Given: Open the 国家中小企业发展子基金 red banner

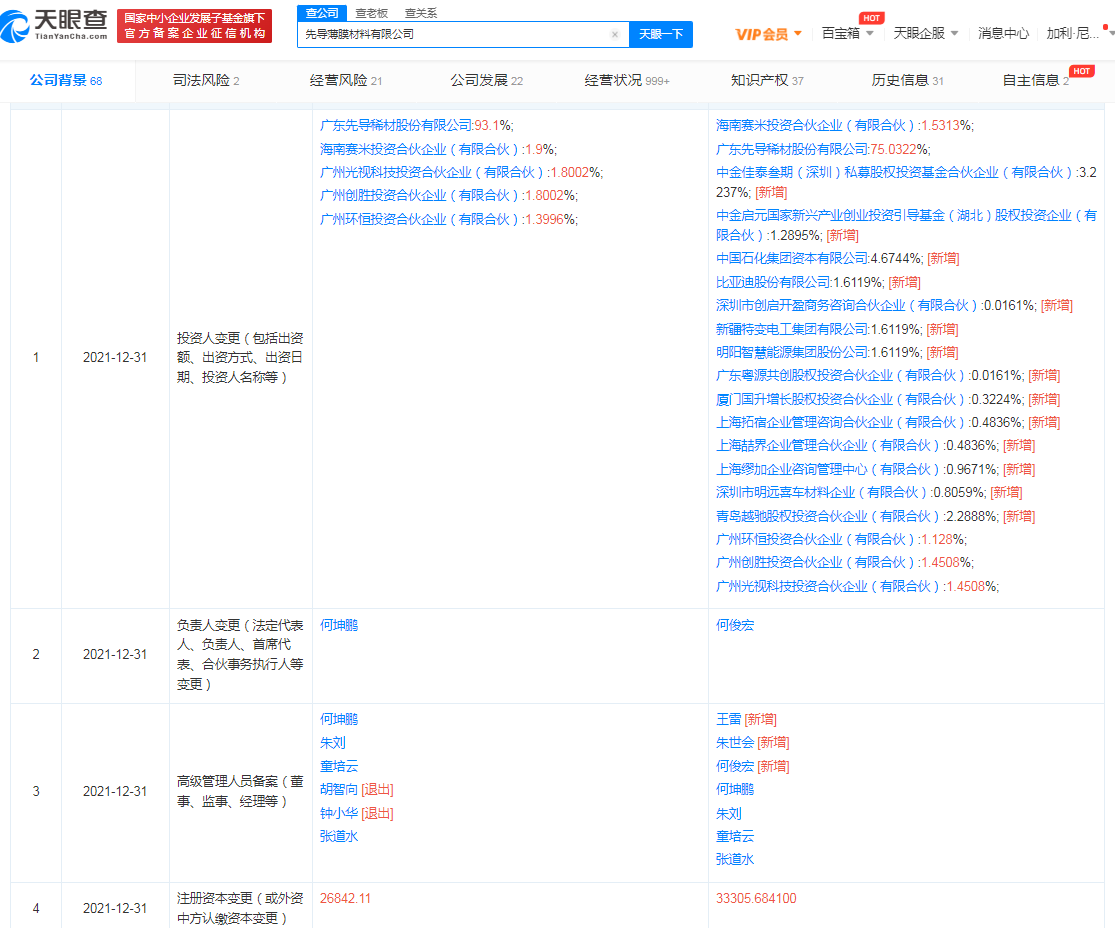Looking at the screenshot, I should (x=194, y=26).
